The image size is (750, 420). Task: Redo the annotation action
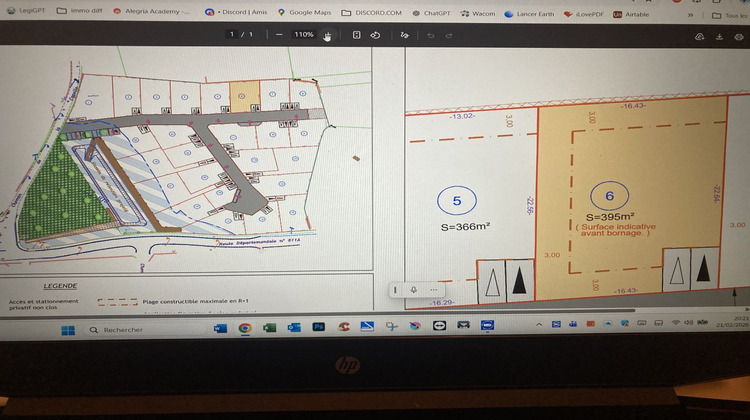[449, 34]
